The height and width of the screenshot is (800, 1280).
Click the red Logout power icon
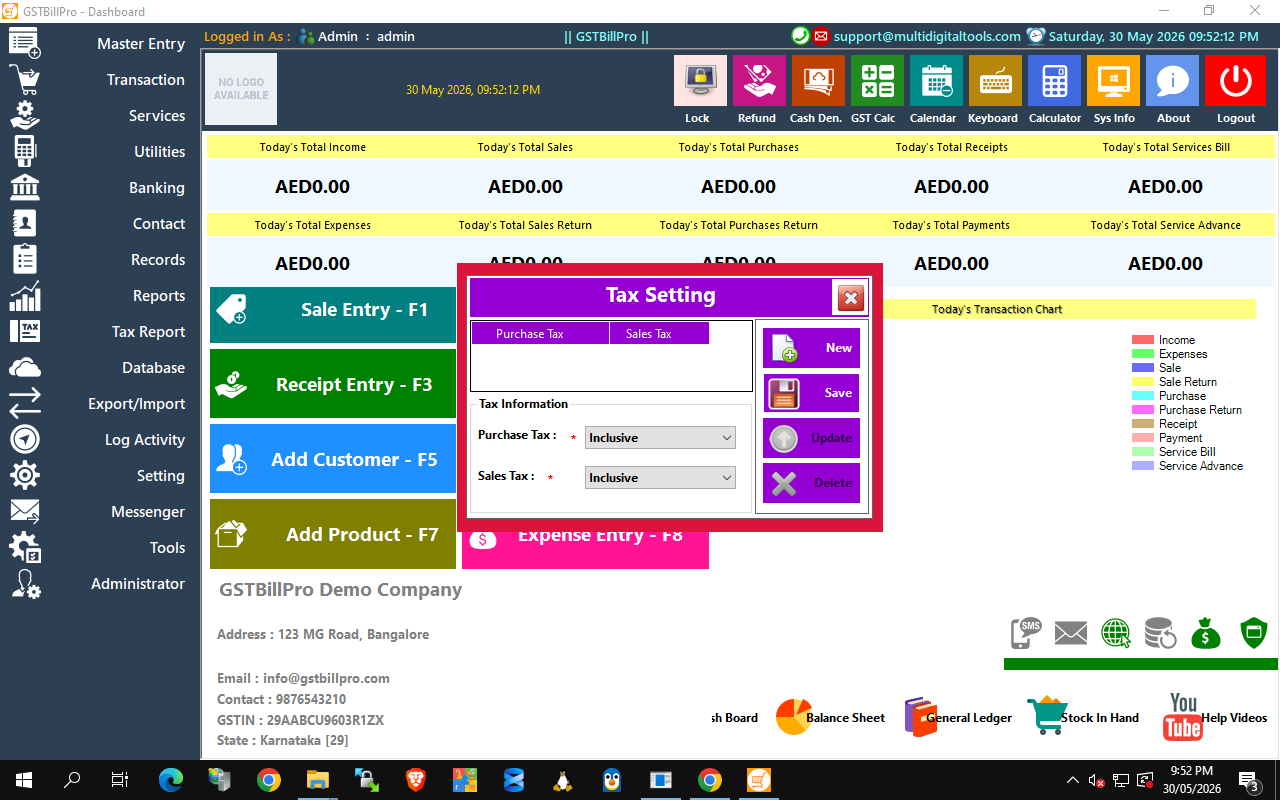coord(1235,81)
